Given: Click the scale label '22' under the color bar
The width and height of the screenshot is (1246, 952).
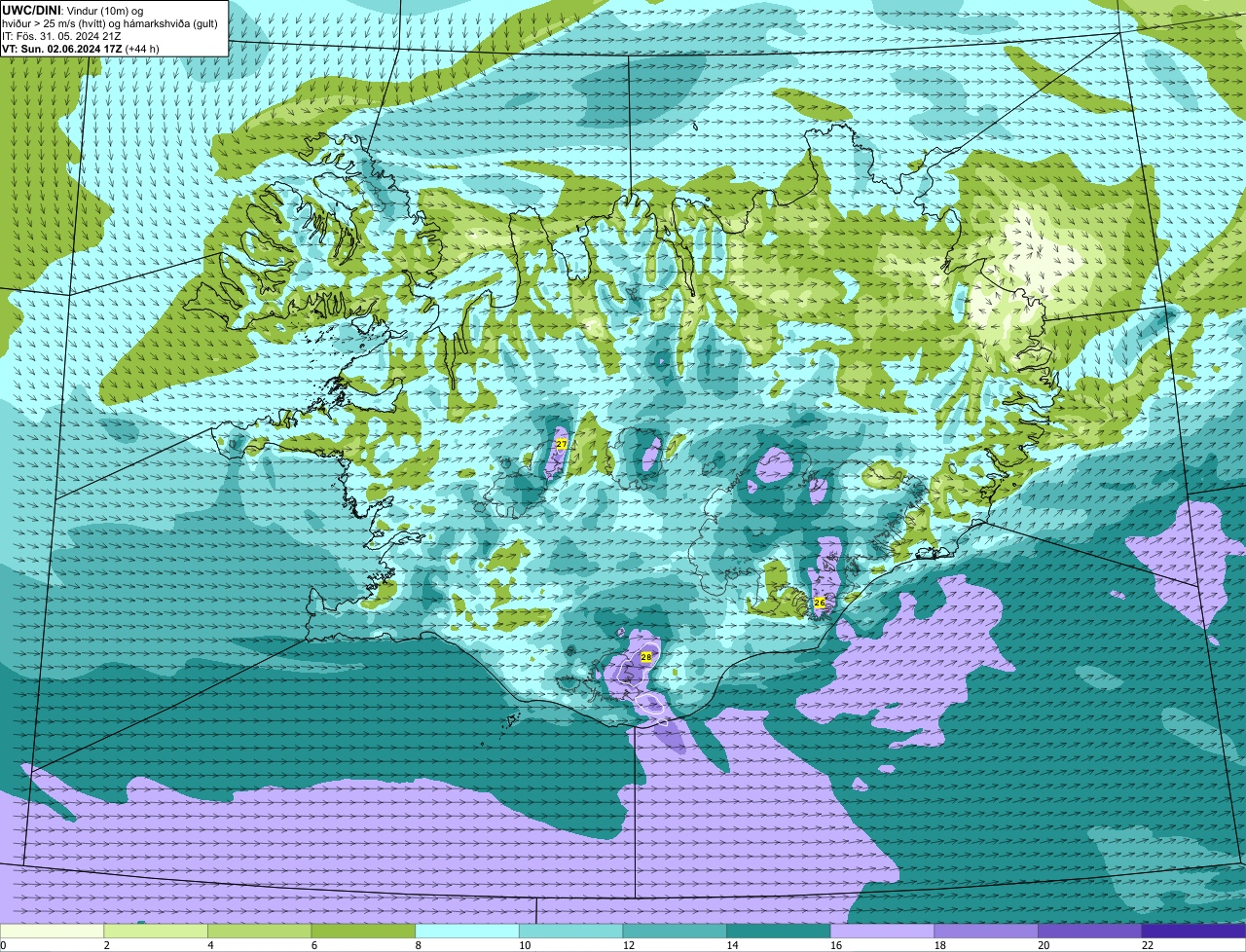Looking at the screenshot, I should tap(1148, 945).
